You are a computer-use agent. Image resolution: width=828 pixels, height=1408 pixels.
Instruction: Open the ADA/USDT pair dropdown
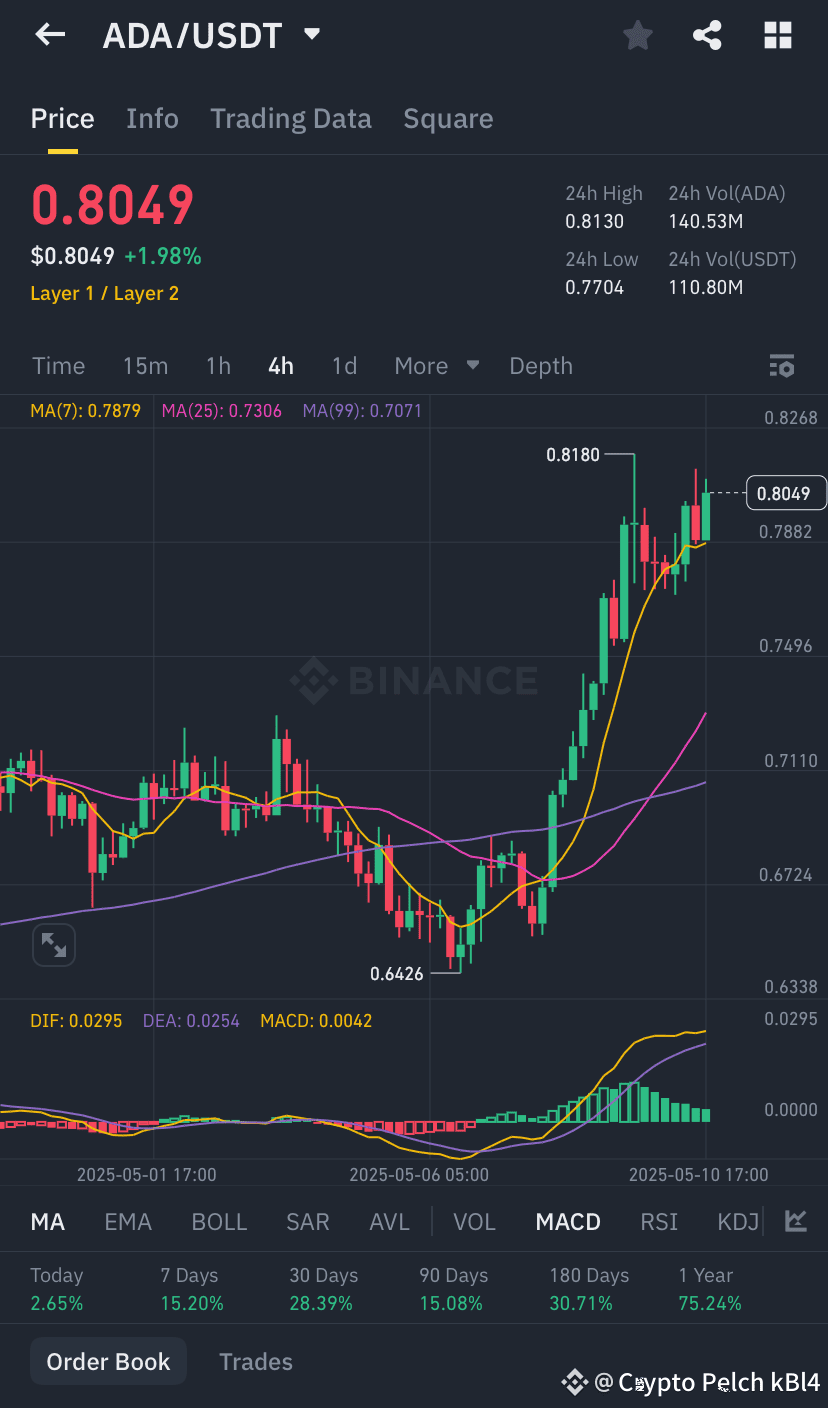(311, 33)
